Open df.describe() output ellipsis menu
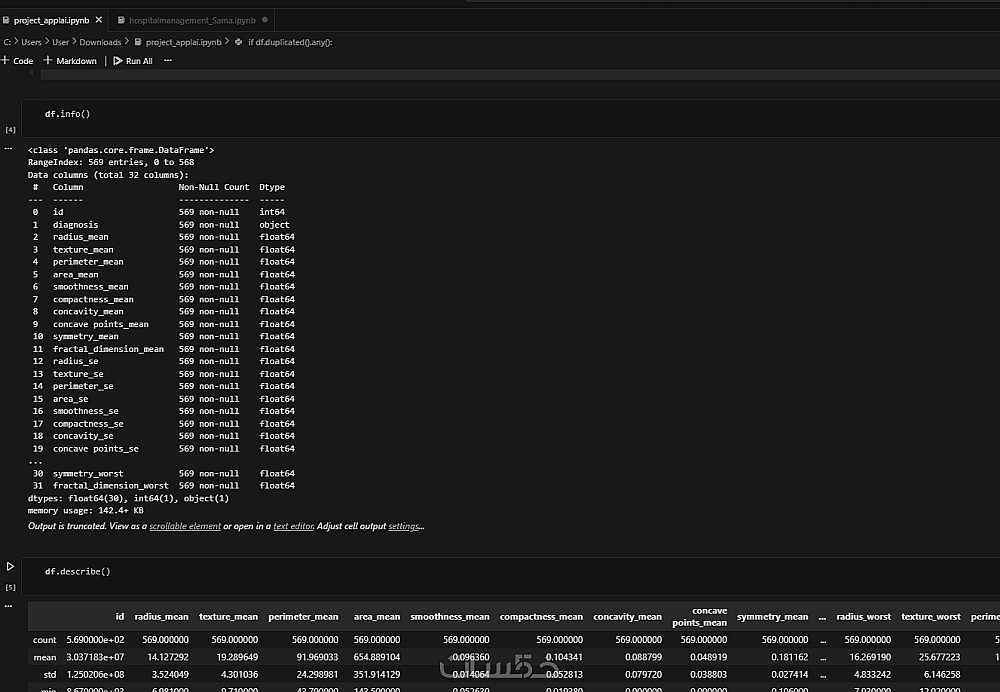The width and height of the screenshot is (1000, 692). (8, 606)
